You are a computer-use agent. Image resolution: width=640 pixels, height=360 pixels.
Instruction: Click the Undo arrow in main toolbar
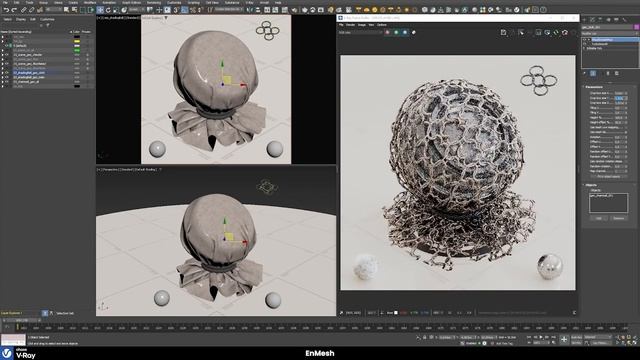(x=7, y=10)
